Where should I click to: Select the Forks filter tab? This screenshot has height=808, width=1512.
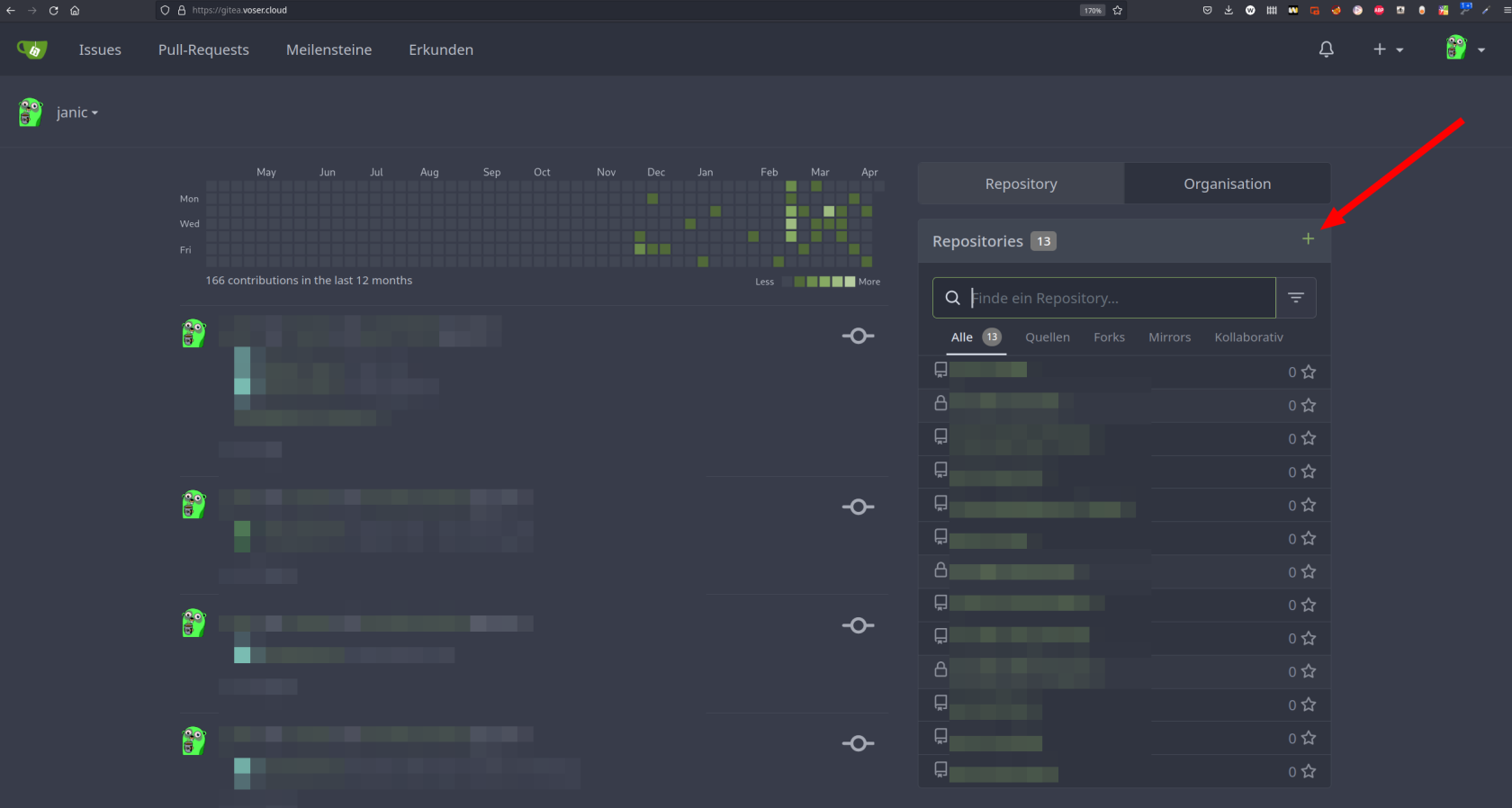coord(1109,337)
